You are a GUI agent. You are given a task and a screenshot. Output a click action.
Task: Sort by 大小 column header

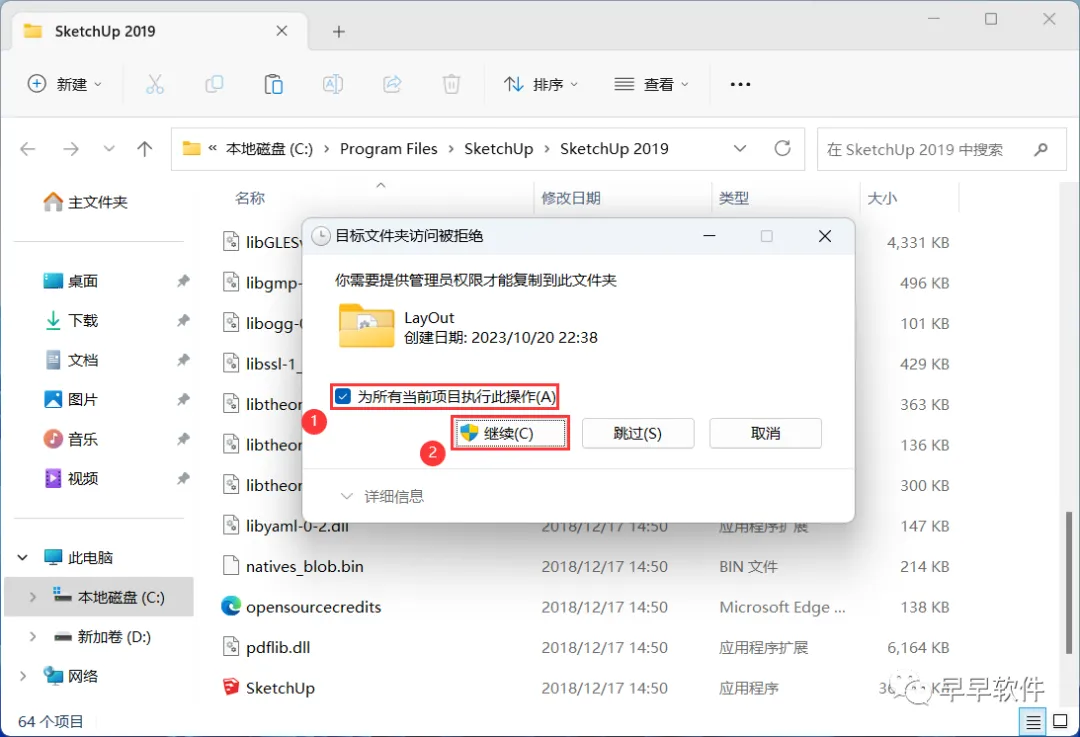(x=882, y=198)
